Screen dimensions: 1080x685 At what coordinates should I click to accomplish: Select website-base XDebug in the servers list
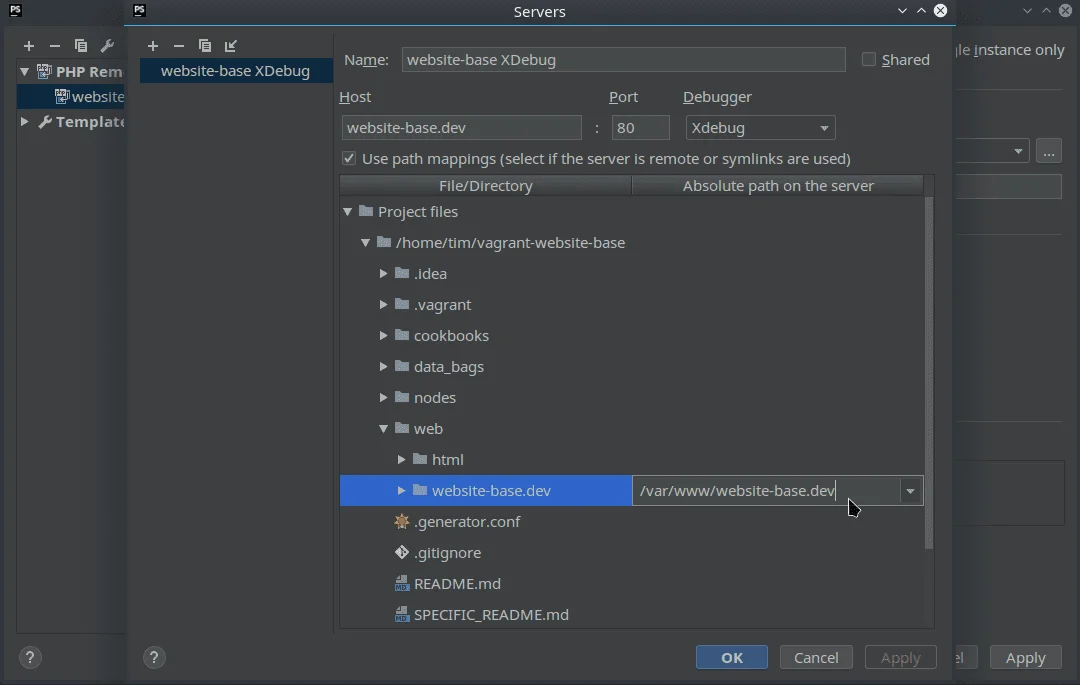[x=236, y=71]
